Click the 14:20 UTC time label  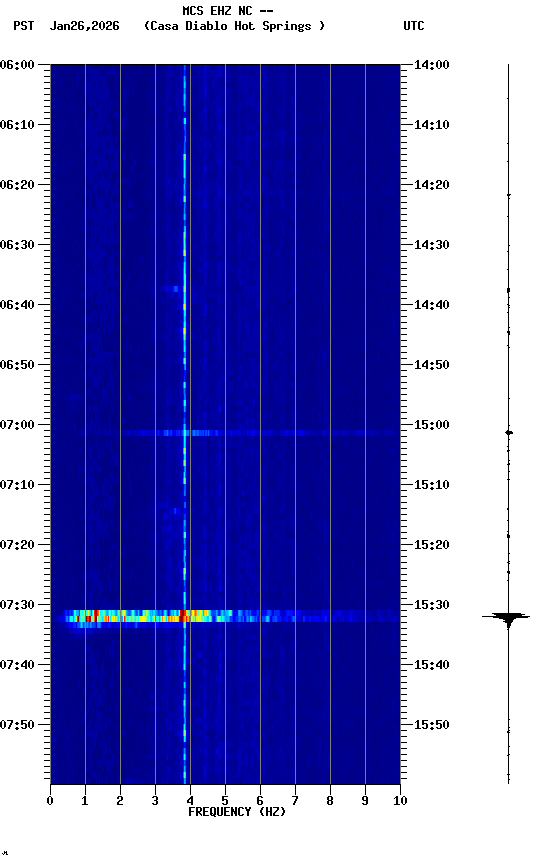432,185
